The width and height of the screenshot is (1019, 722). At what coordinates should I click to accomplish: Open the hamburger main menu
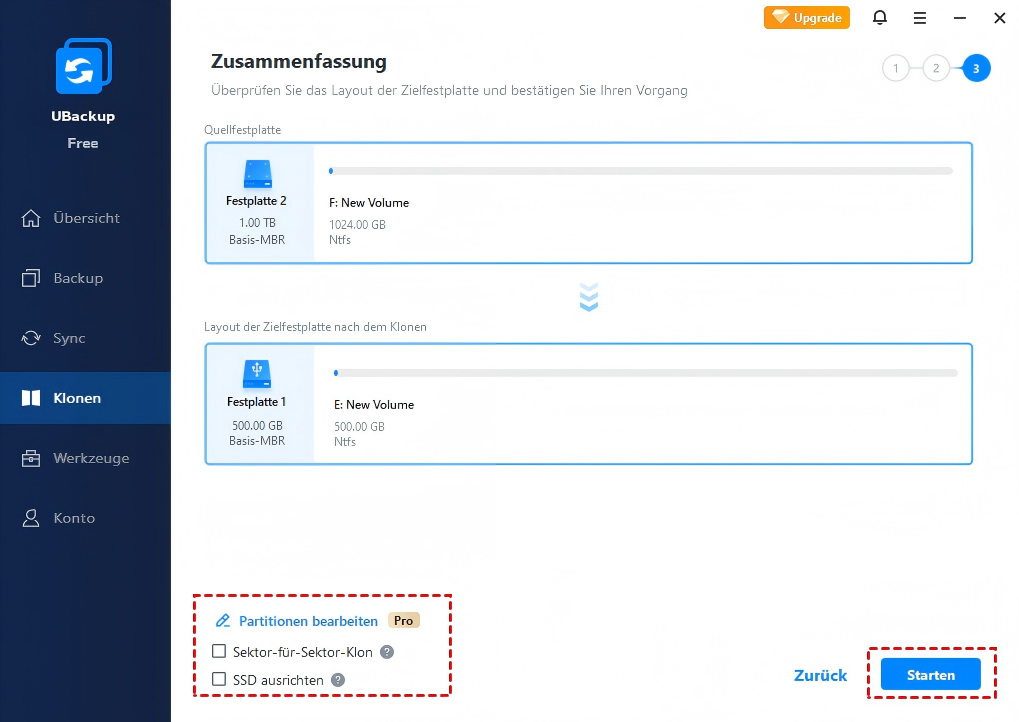coord(920,18)
